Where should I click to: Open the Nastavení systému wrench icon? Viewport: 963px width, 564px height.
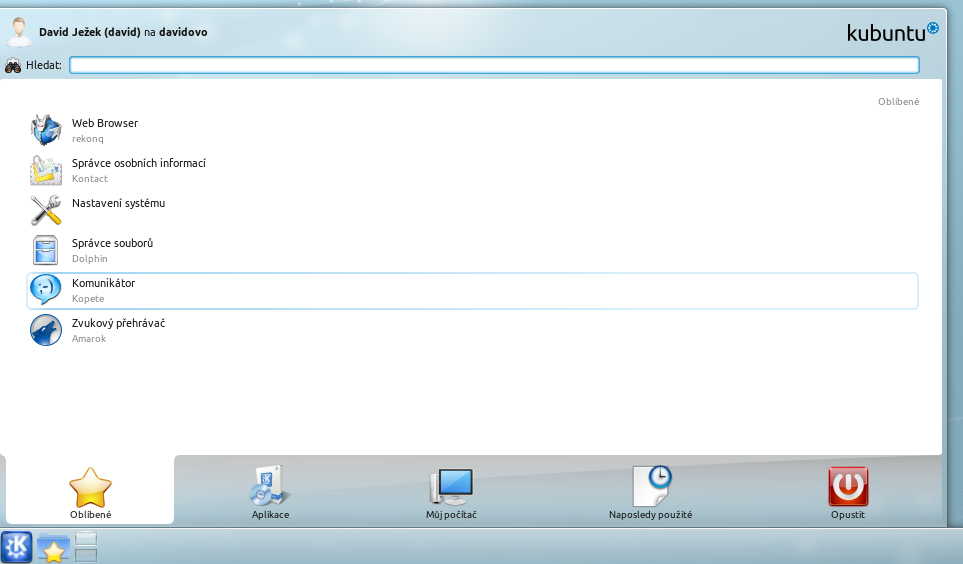(x=46, y=210)
